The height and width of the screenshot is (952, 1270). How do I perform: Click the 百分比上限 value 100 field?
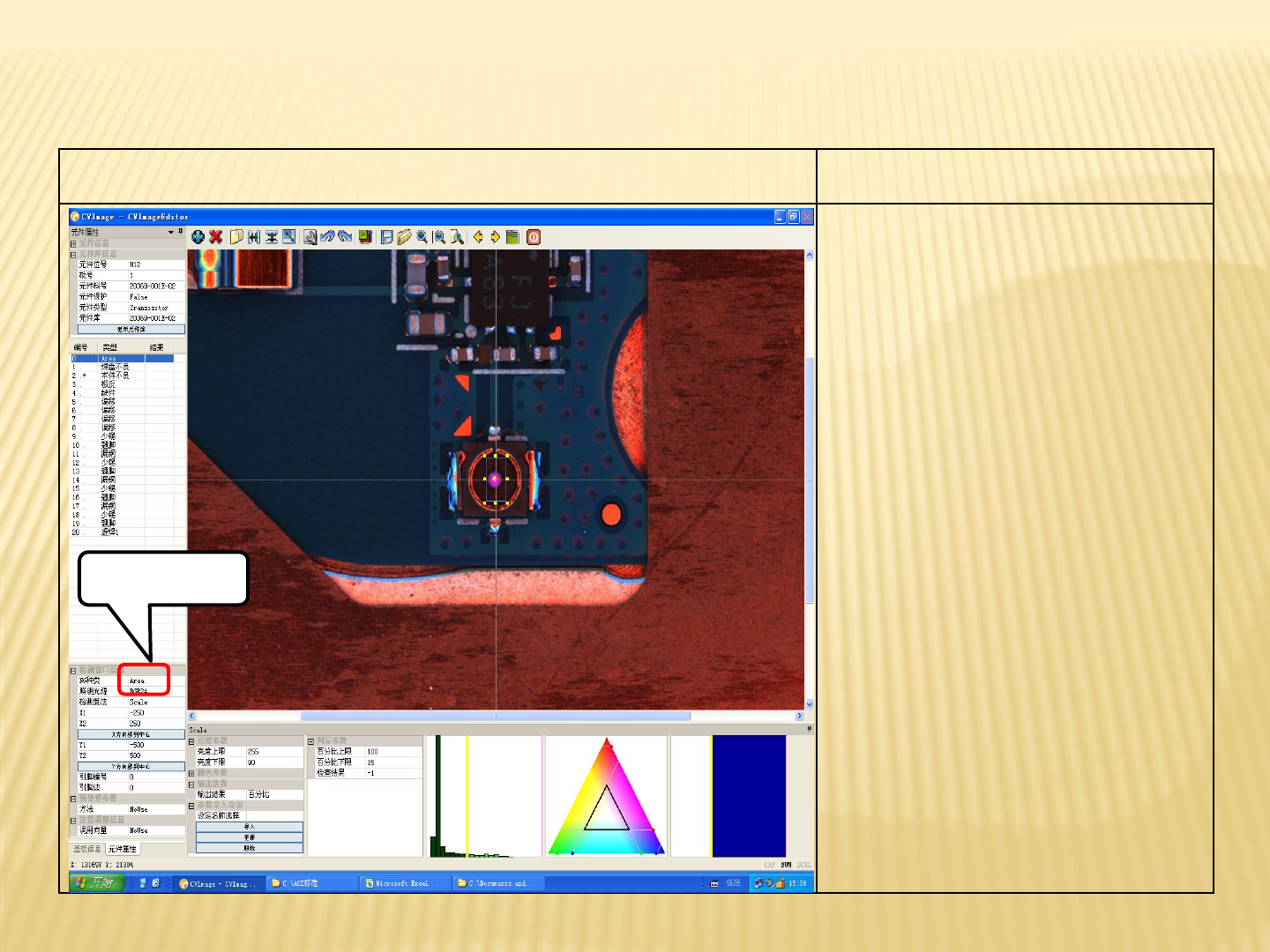coord(394,752)
